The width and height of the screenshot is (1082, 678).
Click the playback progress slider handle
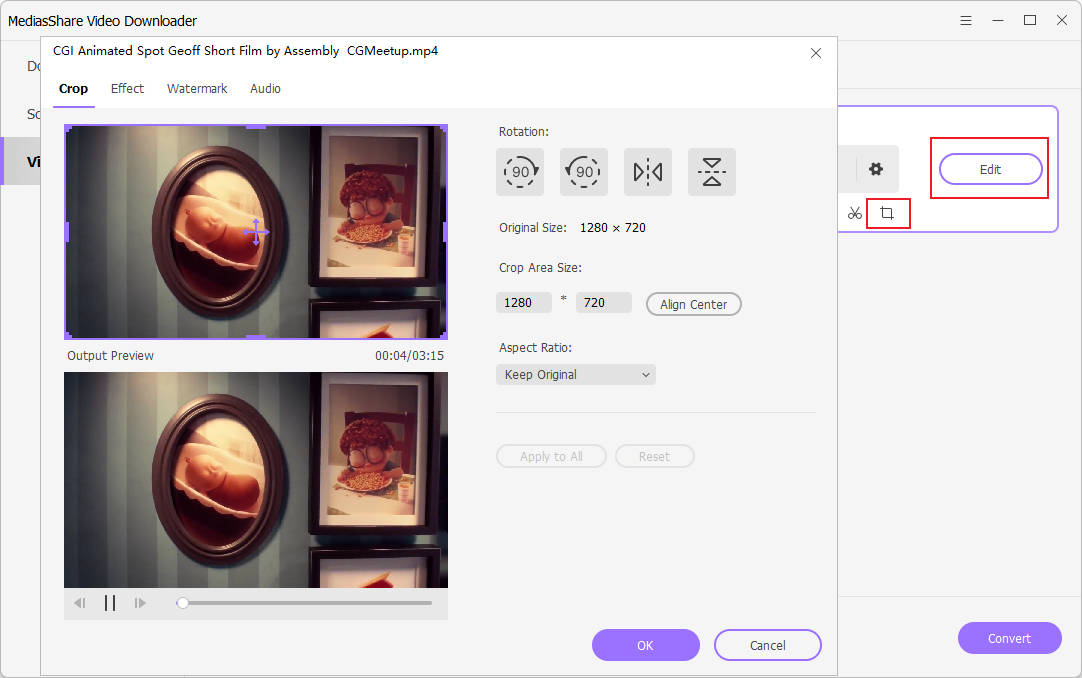[182, 603]
